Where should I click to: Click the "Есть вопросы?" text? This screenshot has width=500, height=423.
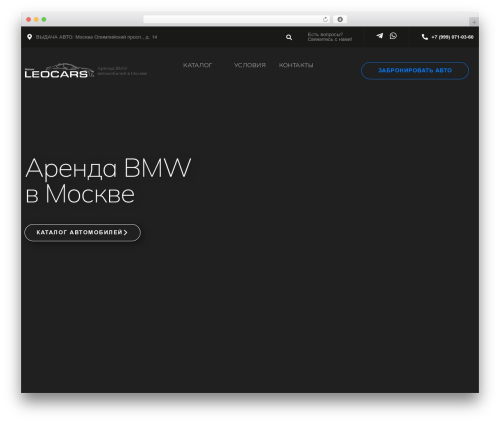point(325,34)
